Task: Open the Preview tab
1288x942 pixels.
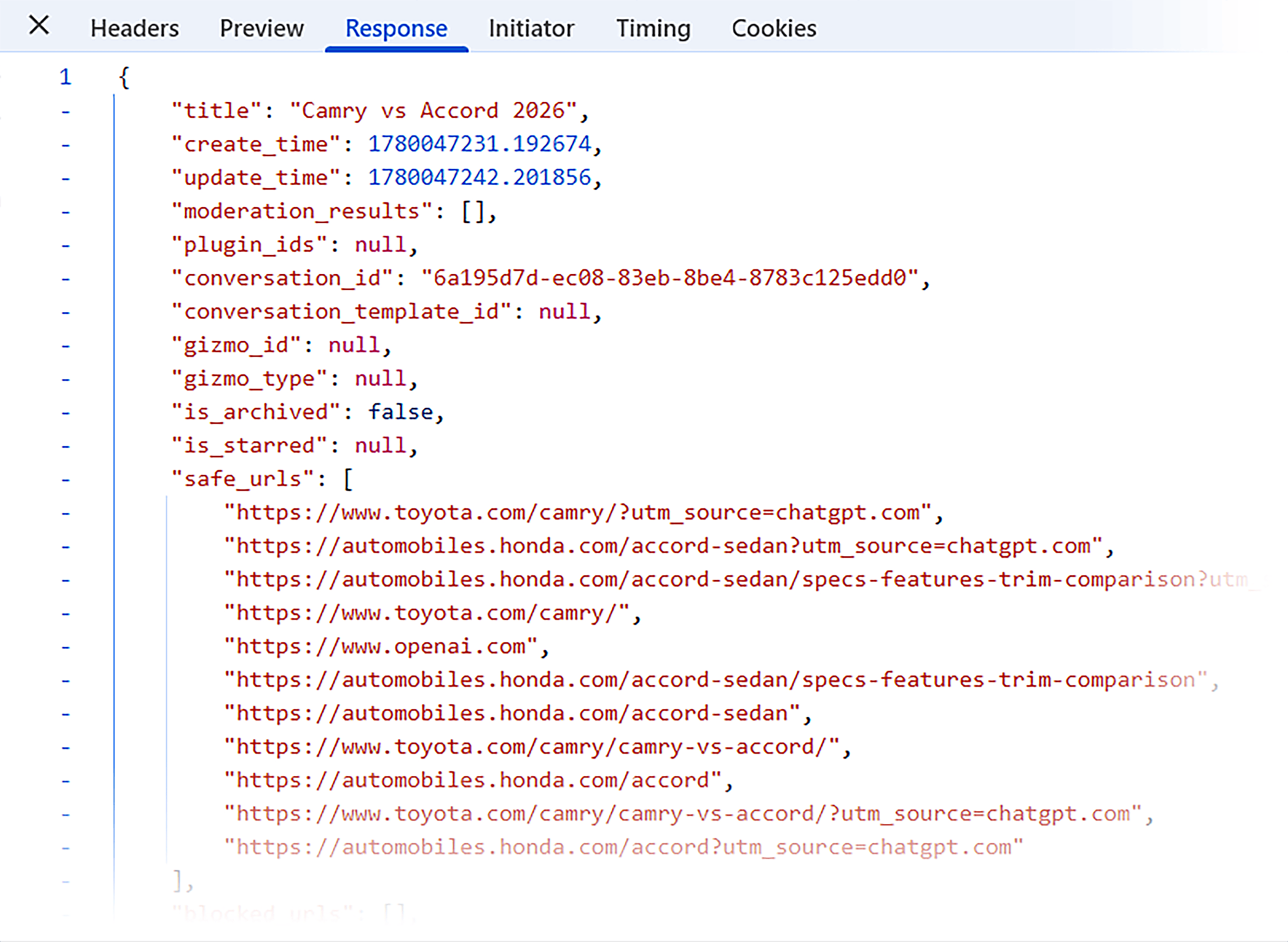Action: [262, 28]
